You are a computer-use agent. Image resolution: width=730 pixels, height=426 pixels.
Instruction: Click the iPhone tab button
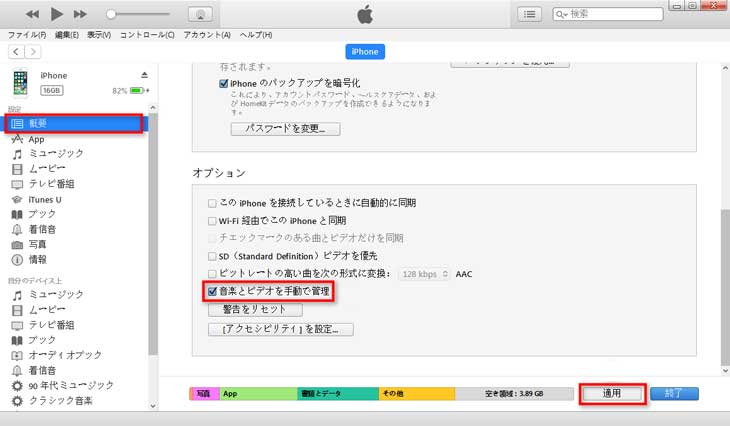365,52
